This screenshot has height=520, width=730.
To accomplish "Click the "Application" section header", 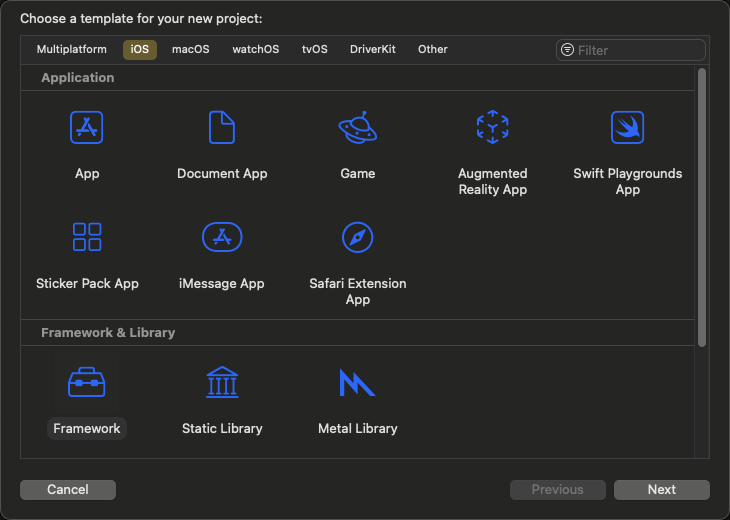I will click(x=78, y=77).
